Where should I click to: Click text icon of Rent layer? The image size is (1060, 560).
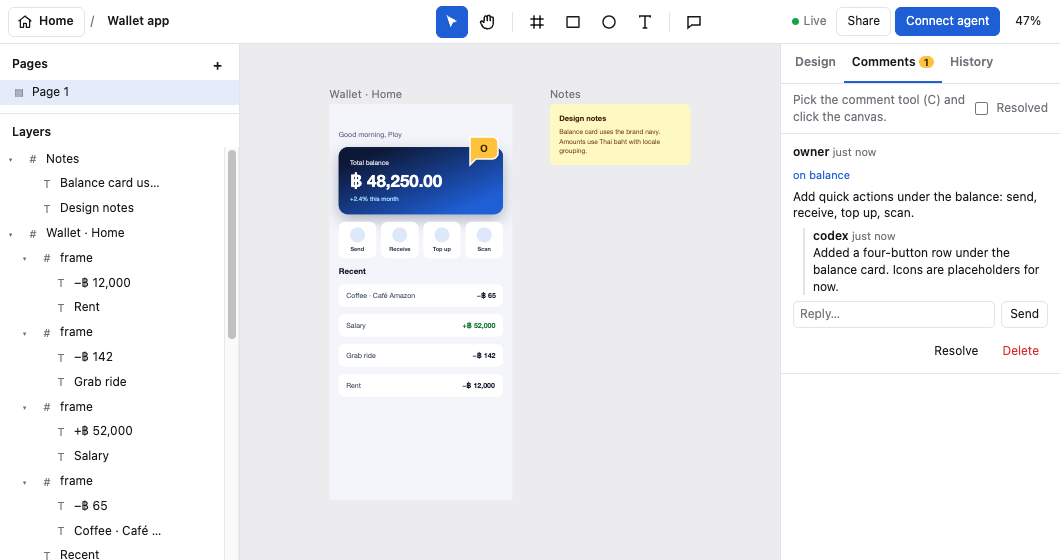click(61, 308)
